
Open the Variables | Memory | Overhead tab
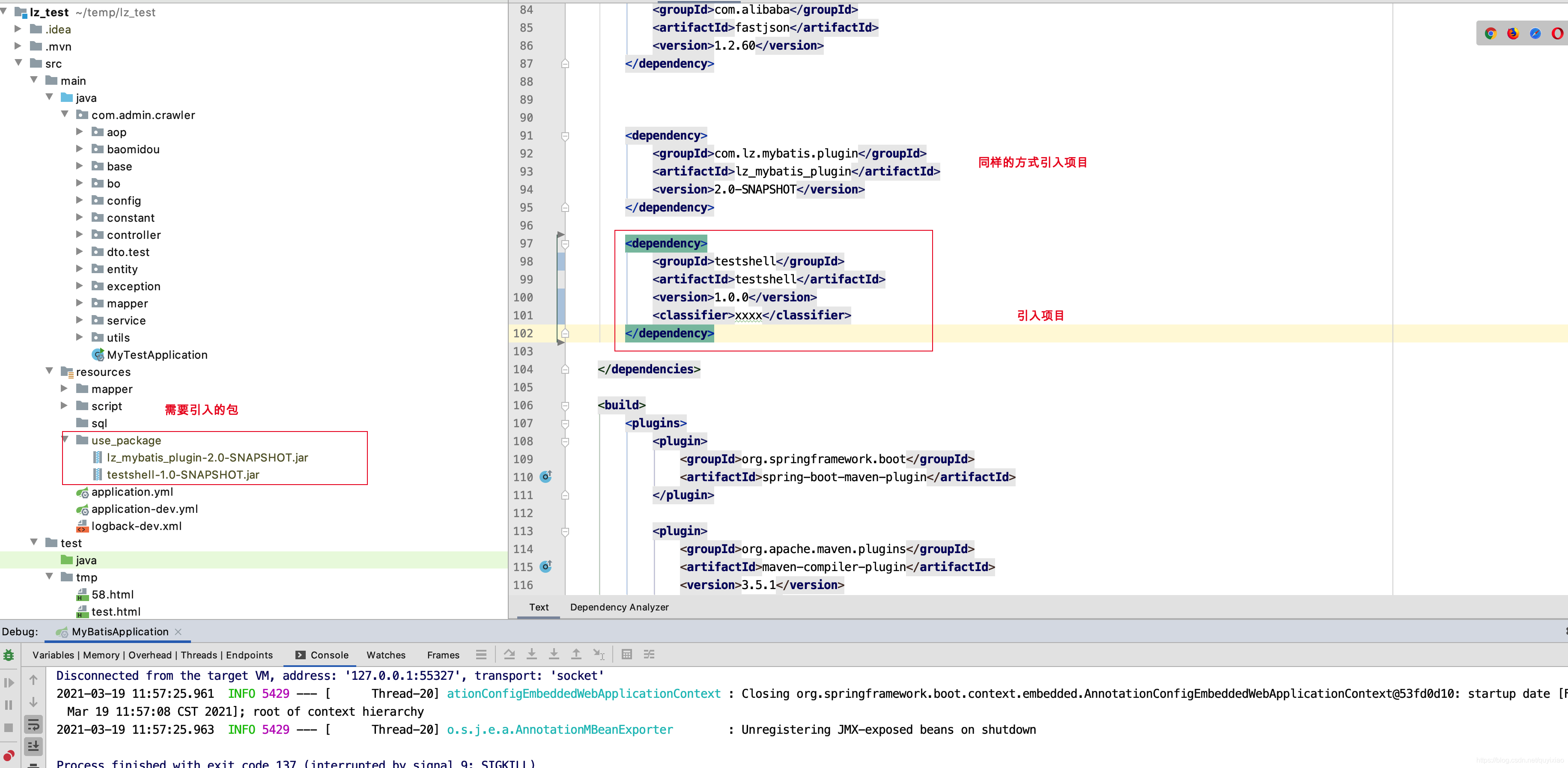pos(153,655)
